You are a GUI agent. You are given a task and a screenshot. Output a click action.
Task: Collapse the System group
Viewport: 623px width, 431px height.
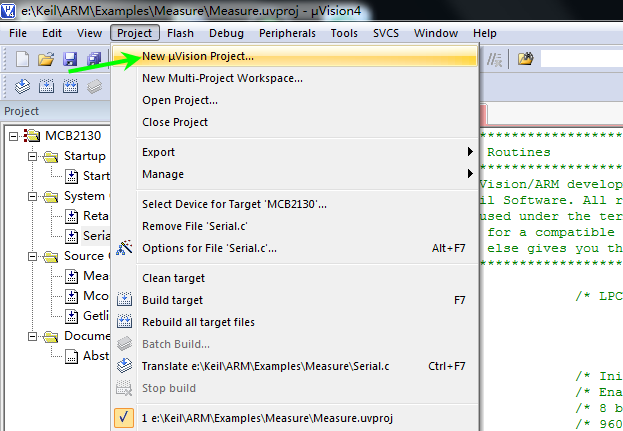coord(33,197)
